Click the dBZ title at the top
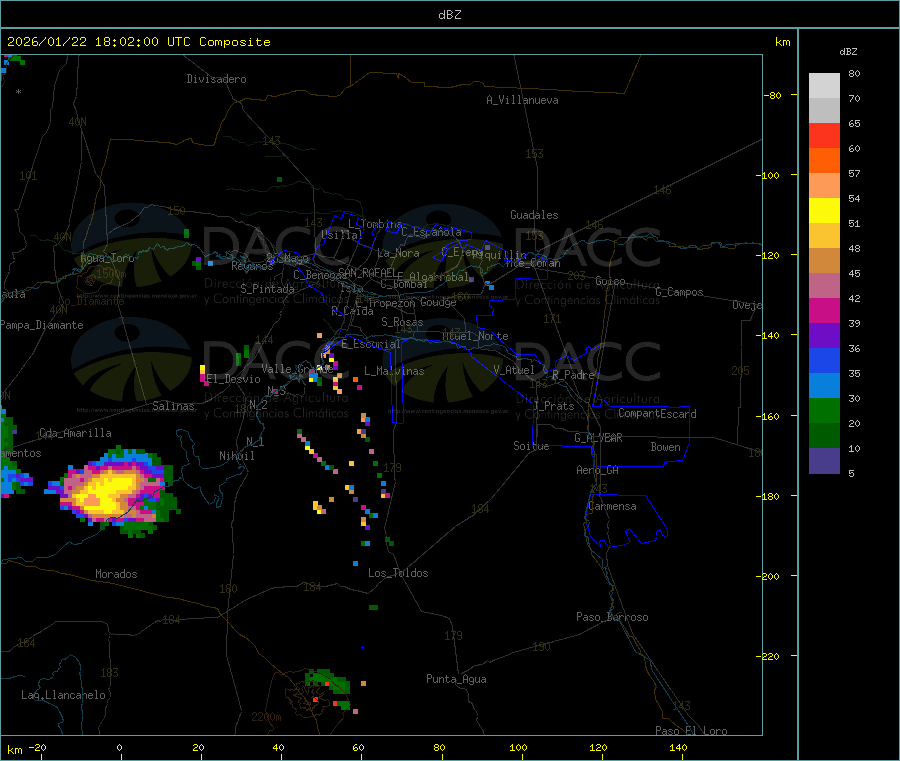The image size is (900, 761). click(x=449, y=15)
